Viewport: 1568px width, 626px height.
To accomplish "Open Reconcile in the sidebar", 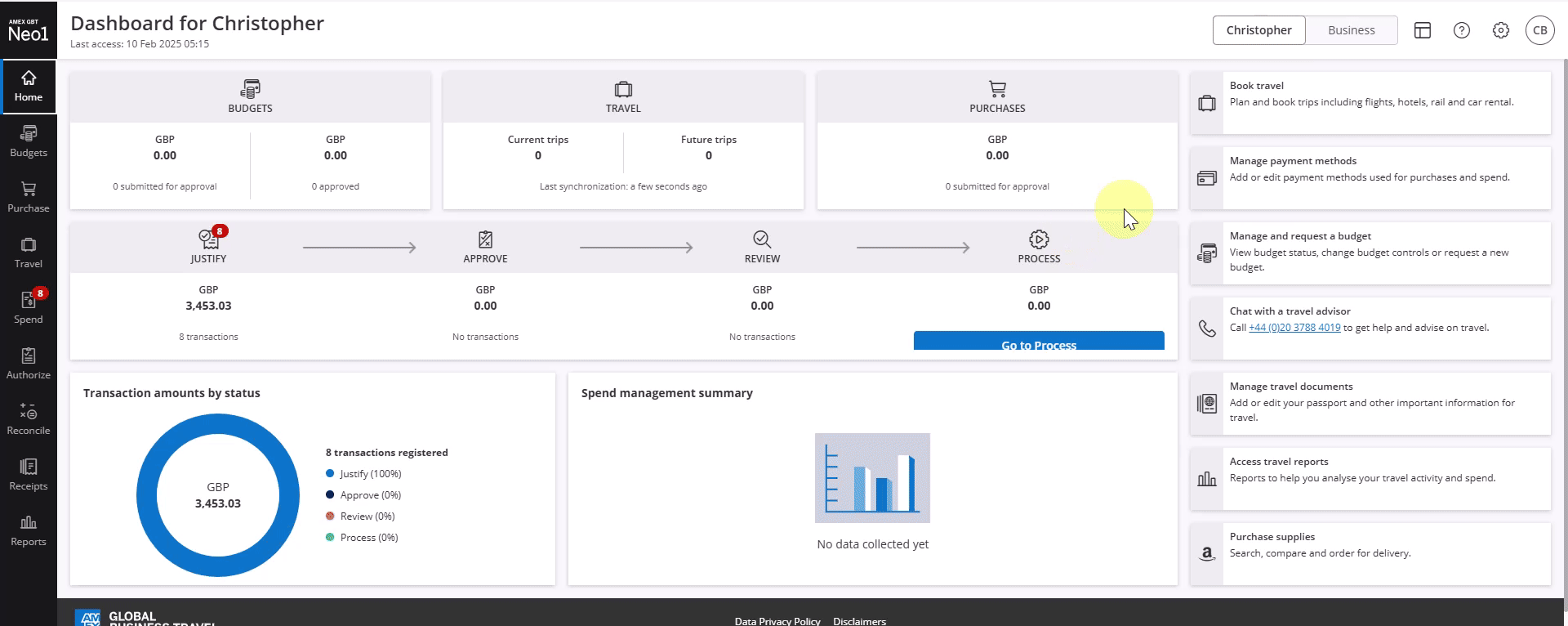I will [x=29, y=419].
